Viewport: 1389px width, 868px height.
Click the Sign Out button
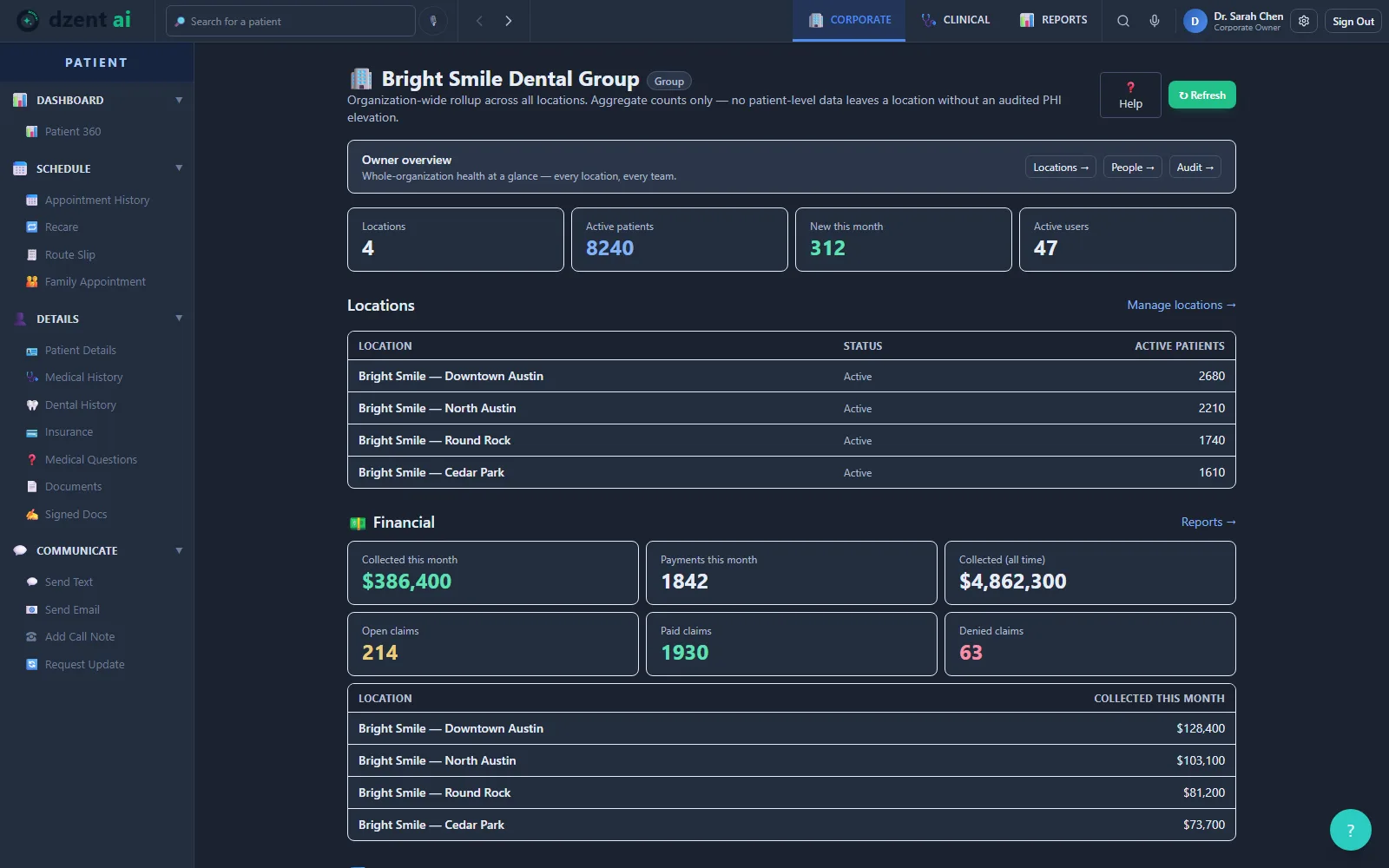click(x=1353, y=21)
